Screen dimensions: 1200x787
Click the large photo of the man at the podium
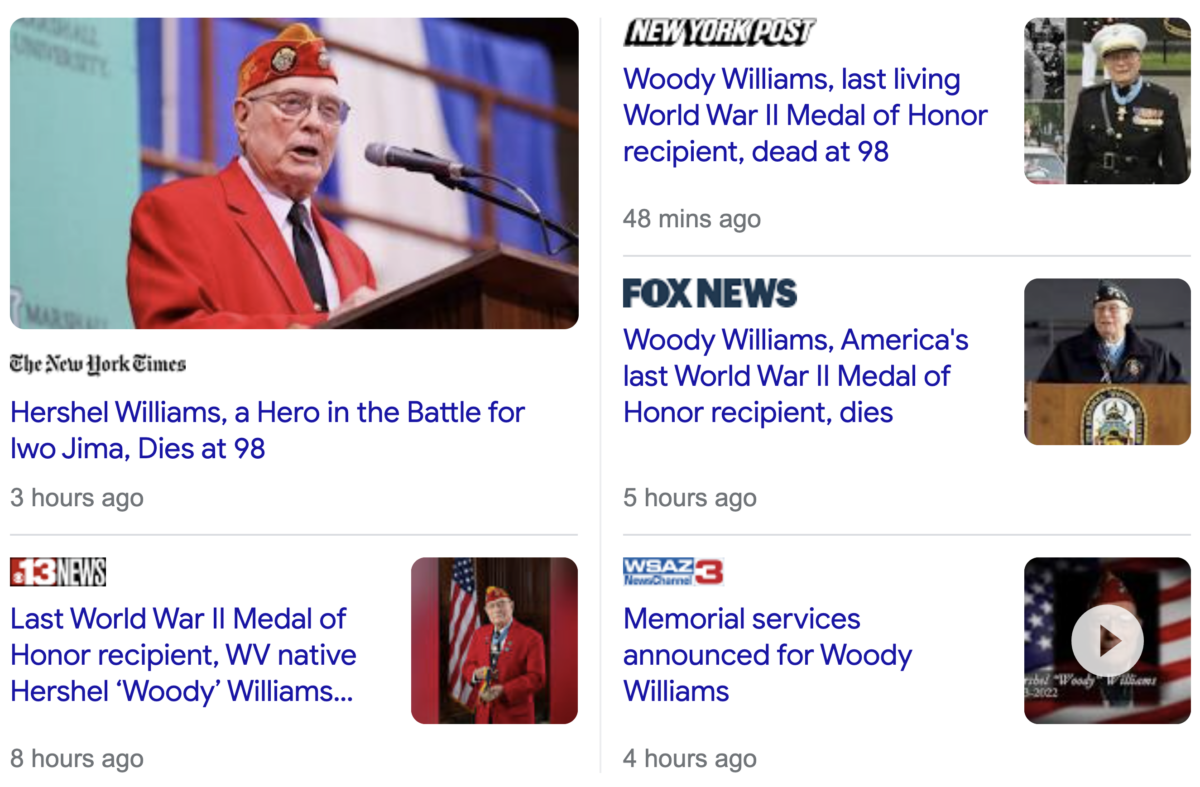(294, 173)
